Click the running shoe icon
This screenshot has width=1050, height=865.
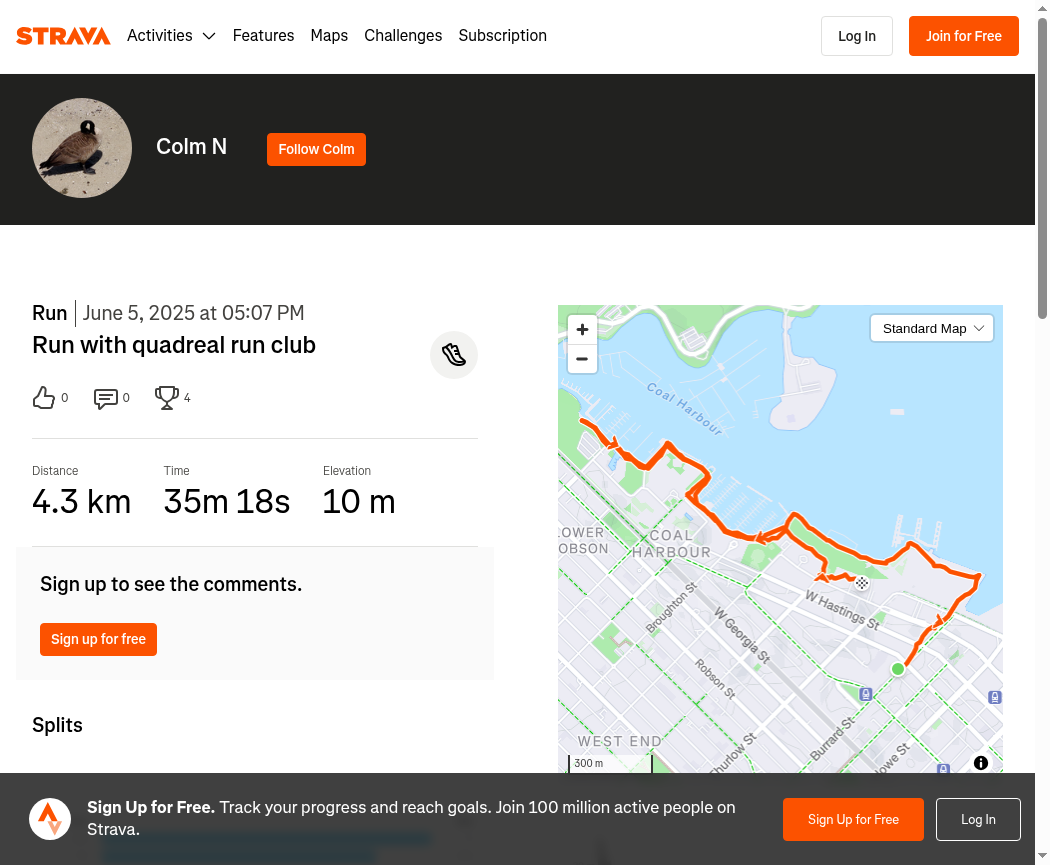point(454,355)
